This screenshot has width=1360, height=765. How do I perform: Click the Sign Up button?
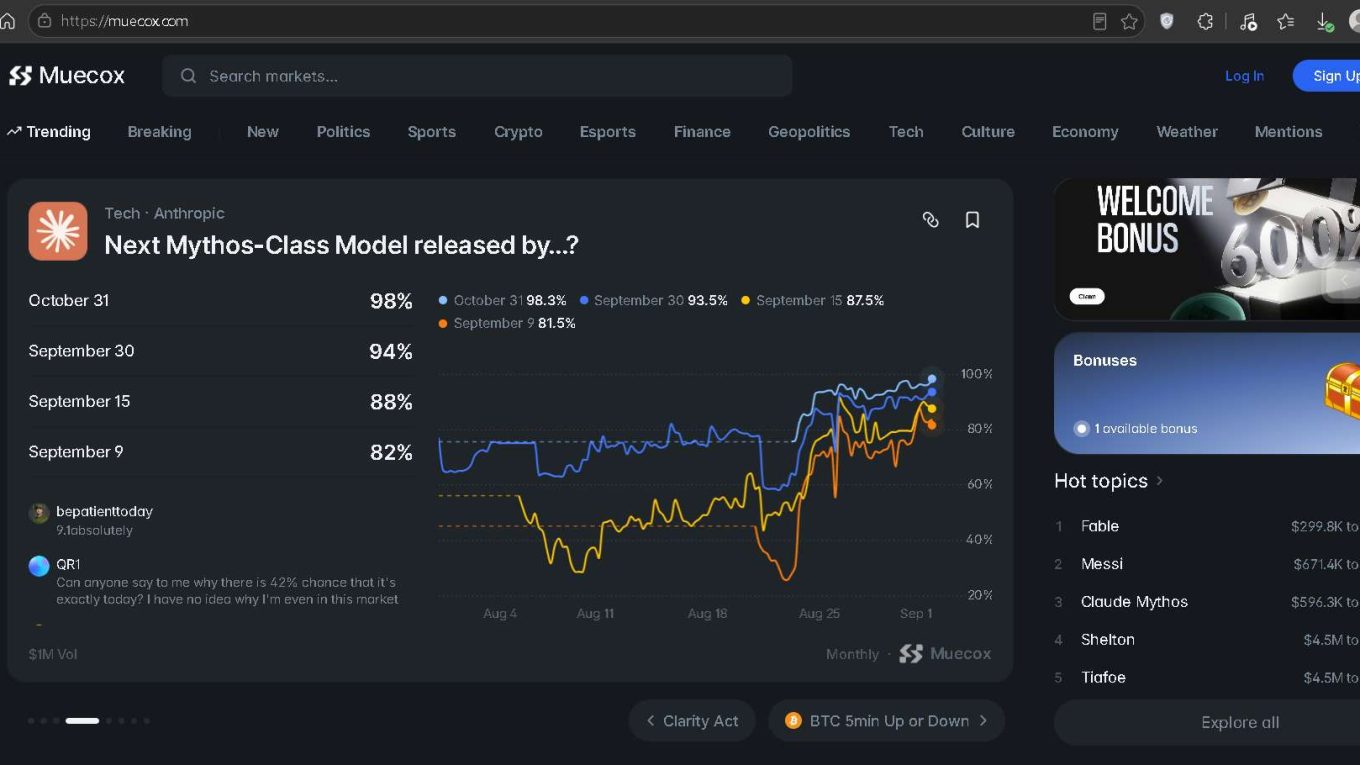pyautogui.click(x=1327, y=76)
